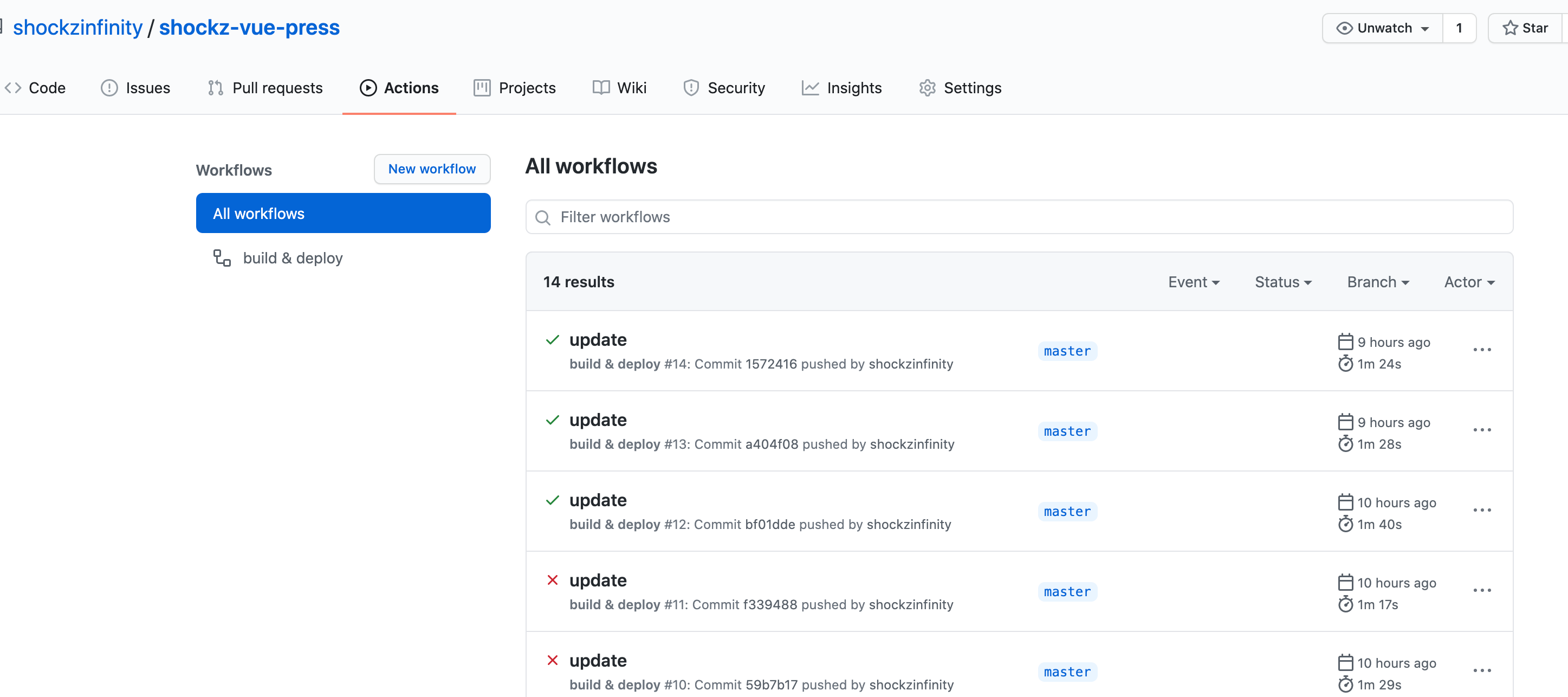The image size is (1568, 697).
Task: Expand the Event filter dropdown
Action: 1193,282
